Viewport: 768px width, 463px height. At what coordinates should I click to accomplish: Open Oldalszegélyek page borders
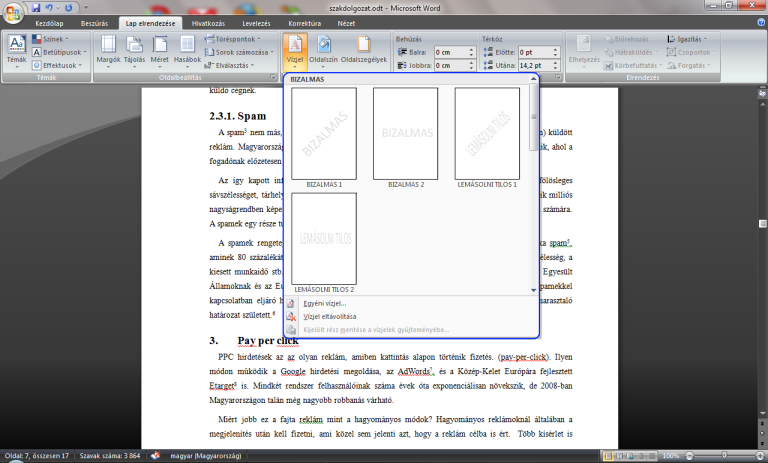pos(364,51)
